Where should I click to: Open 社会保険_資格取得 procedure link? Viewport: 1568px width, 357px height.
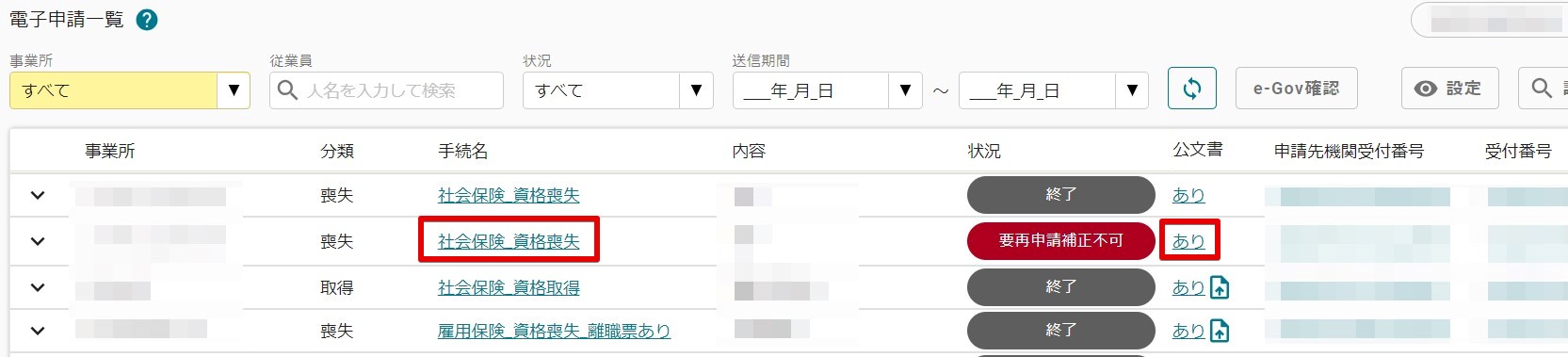coord(509,287)
